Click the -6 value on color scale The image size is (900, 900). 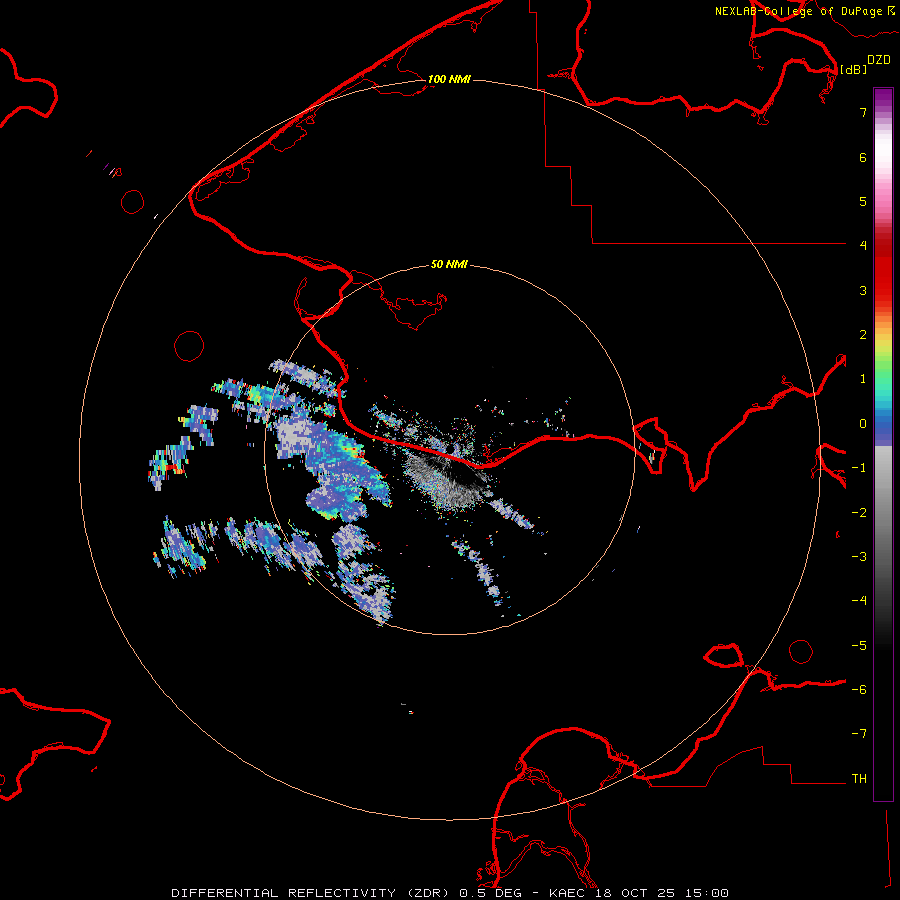coord(859,690)
